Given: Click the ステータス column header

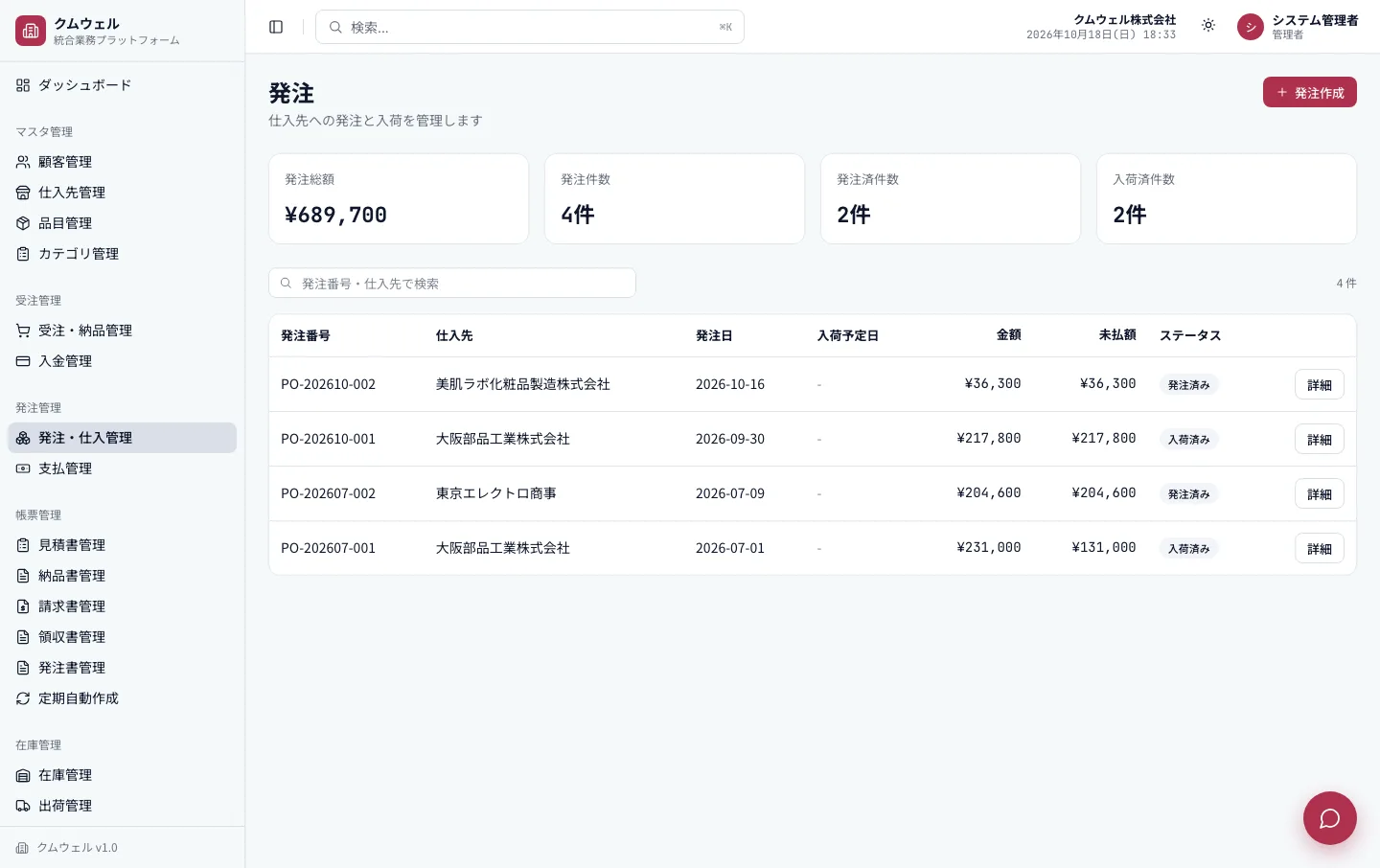Looking at the screenshot, I should [x=1190, y=335].
